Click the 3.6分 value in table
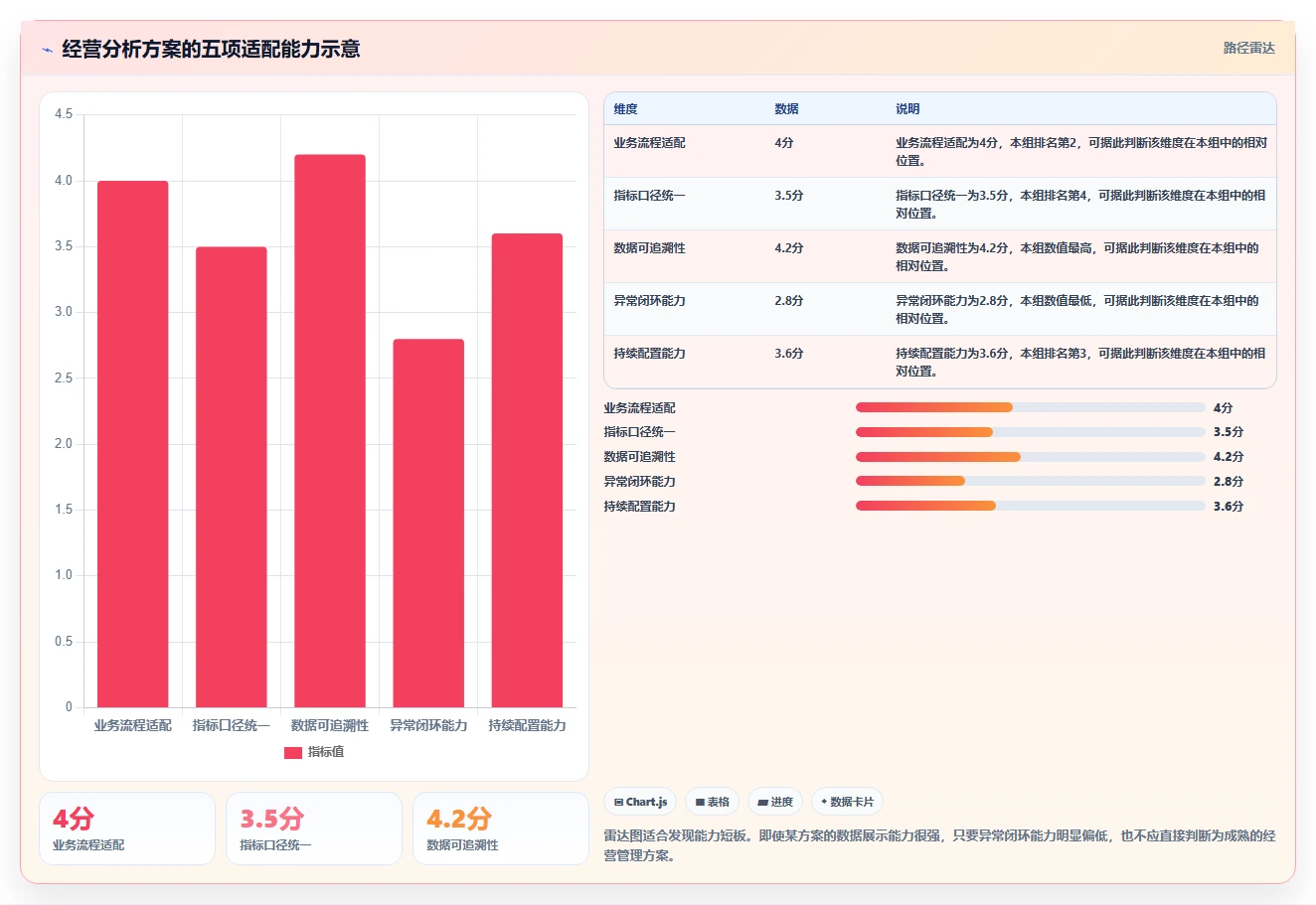Image resolution: width=1316 pixels, height=905 pixels. pos(789,354)
